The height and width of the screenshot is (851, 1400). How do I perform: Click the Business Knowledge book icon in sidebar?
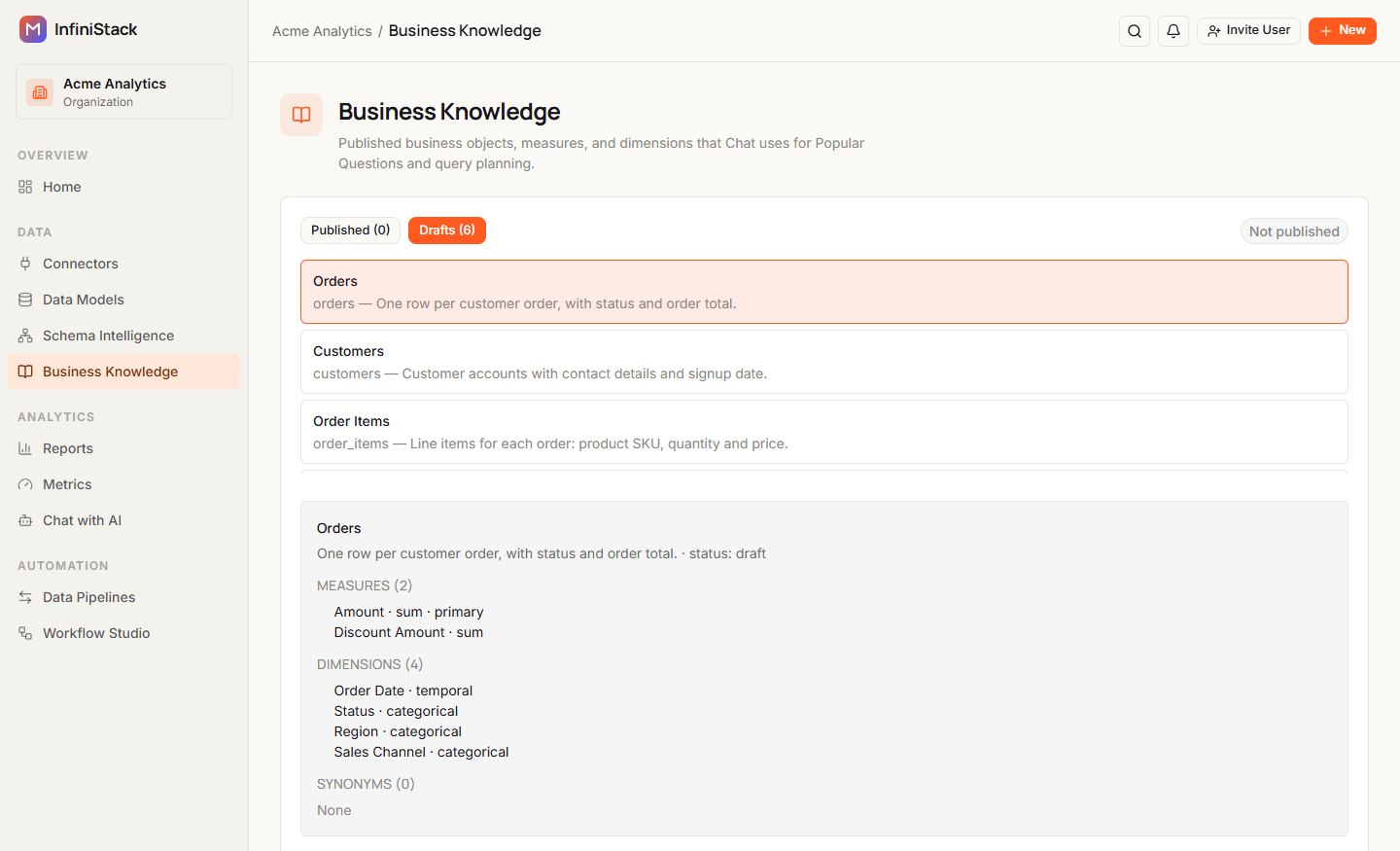tap(25, 372)
